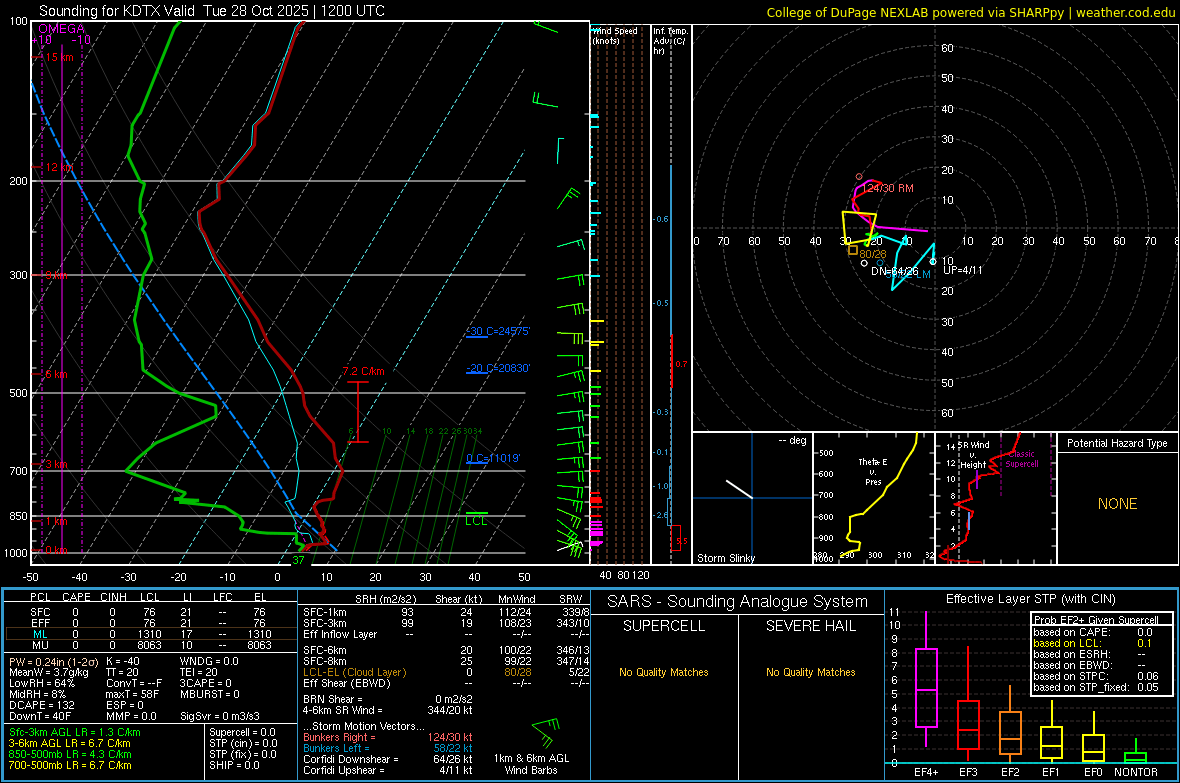Click the "Eff Shear (EBWD)" row
Viewport: 1180px width, 783px height.
446,683
